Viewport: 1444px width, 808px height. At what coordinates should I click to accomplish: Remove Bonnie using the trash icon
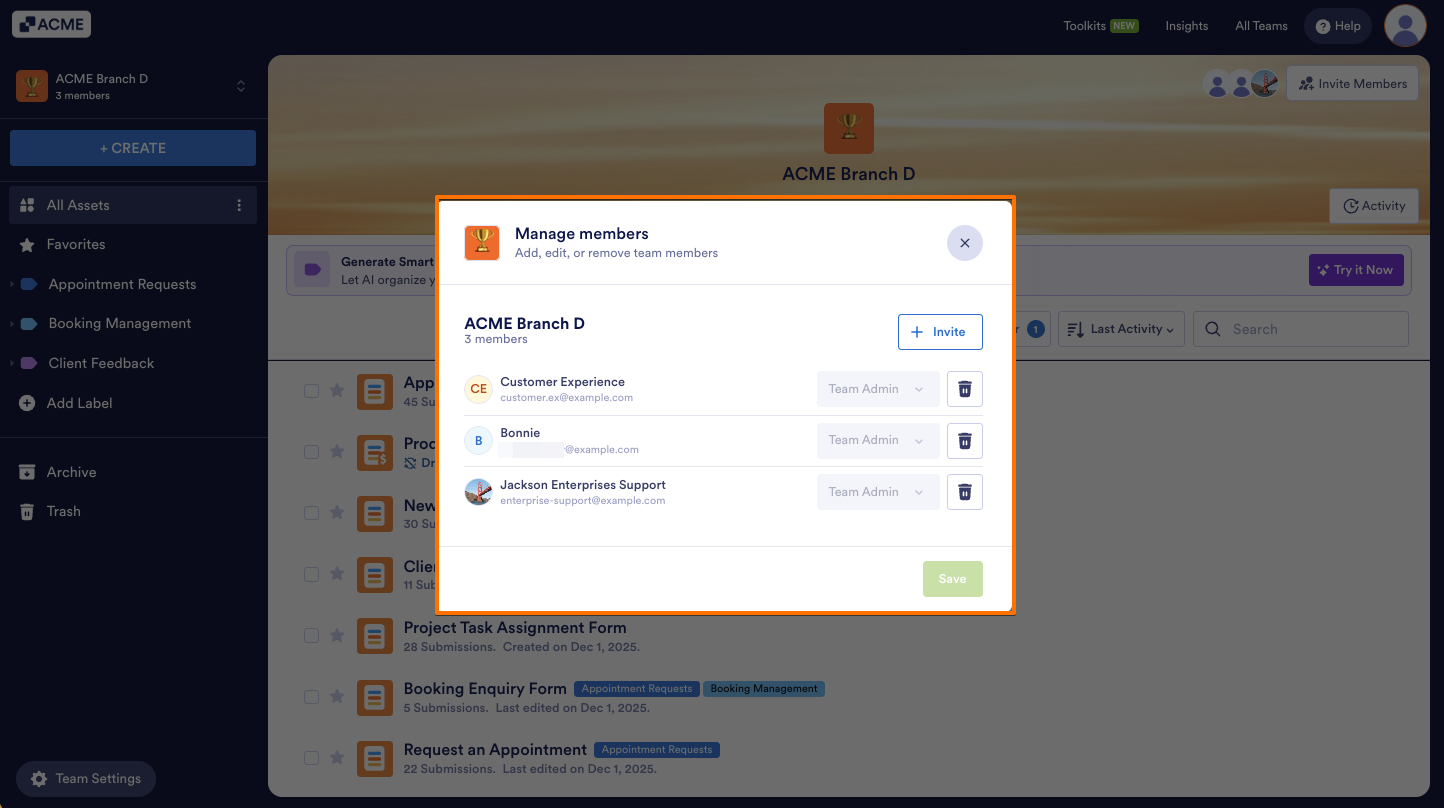pos(965,440)
